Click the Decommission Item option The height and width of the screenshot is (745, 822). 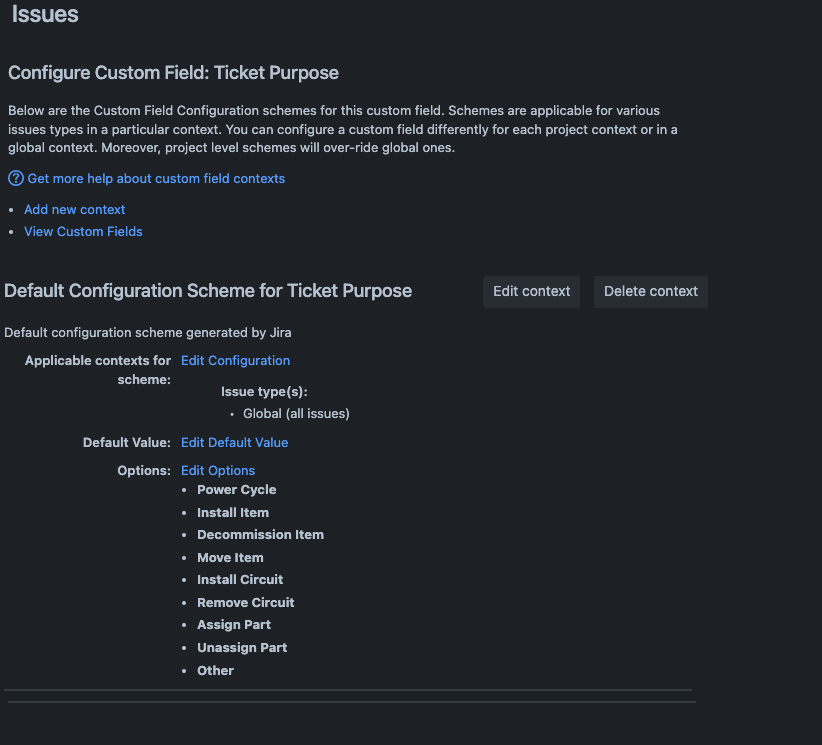[260, 534]
